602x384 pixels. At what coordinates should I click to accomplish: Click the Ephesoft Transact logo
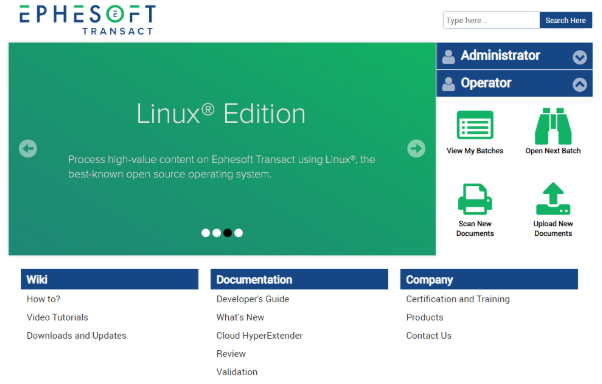coord(88,20)
